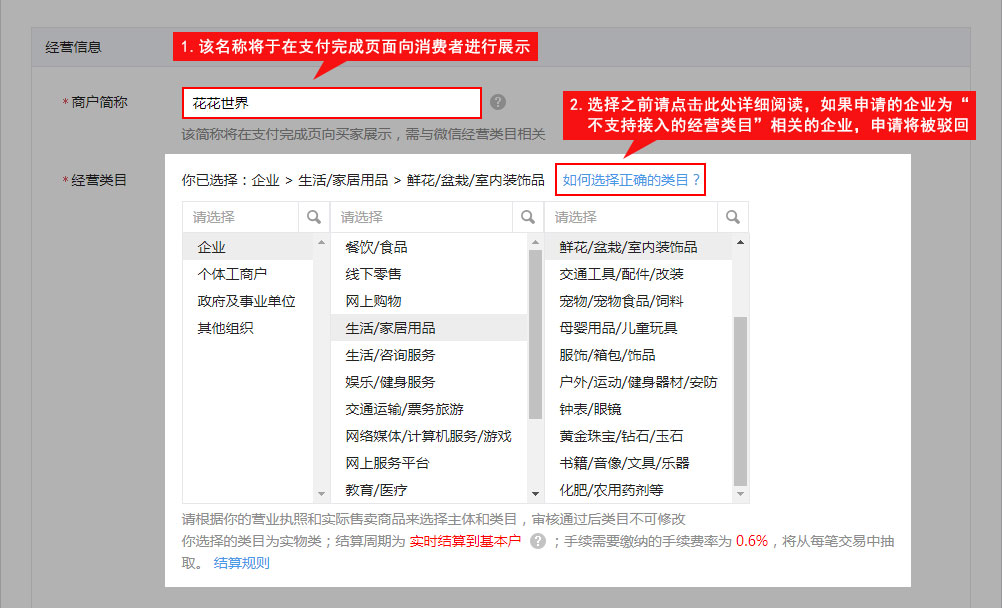Screen dimensions: 1002x608
Task: Choose 网上购物 in second column
Action: (x=373, y=301)
